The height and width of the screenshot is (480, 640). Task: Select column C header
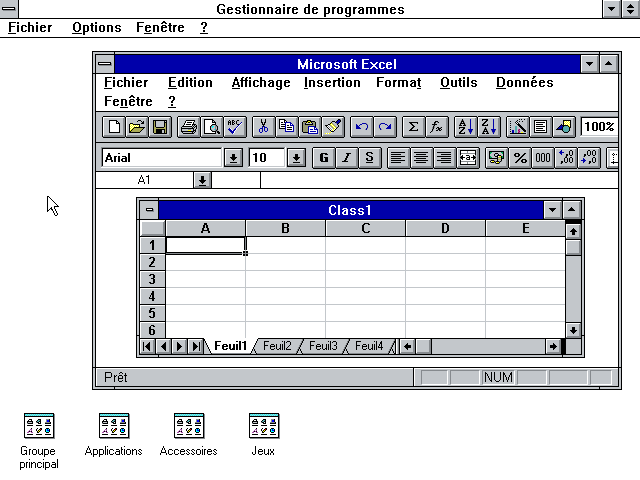coord(365,228)
